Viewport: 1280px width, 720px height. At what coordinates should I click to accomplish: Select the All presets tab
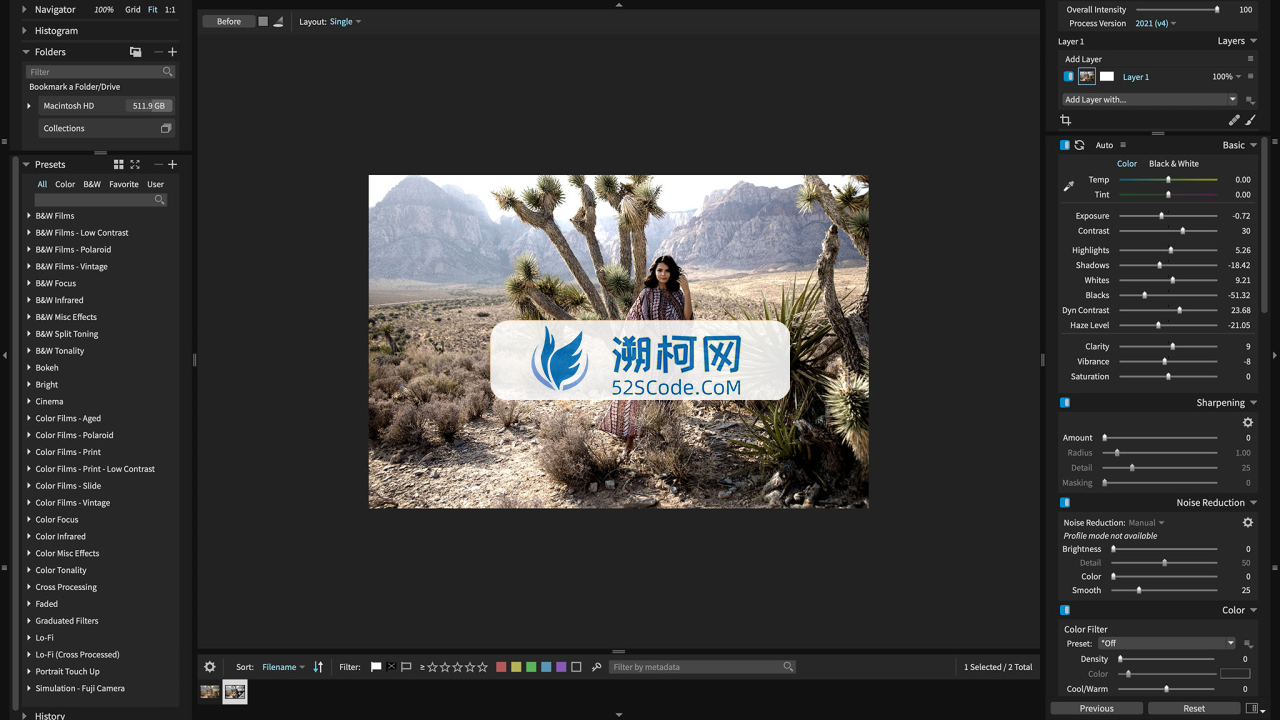pos(42,184)
